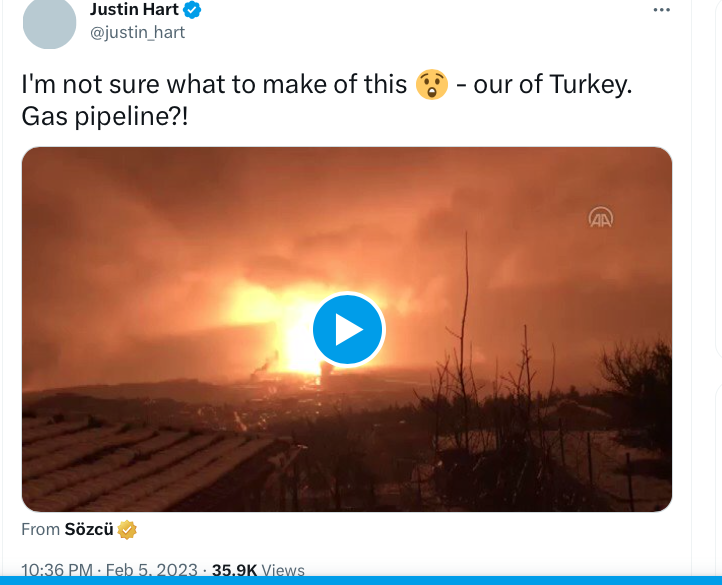Select the Feb 5, 2023 date

(151, 571)
